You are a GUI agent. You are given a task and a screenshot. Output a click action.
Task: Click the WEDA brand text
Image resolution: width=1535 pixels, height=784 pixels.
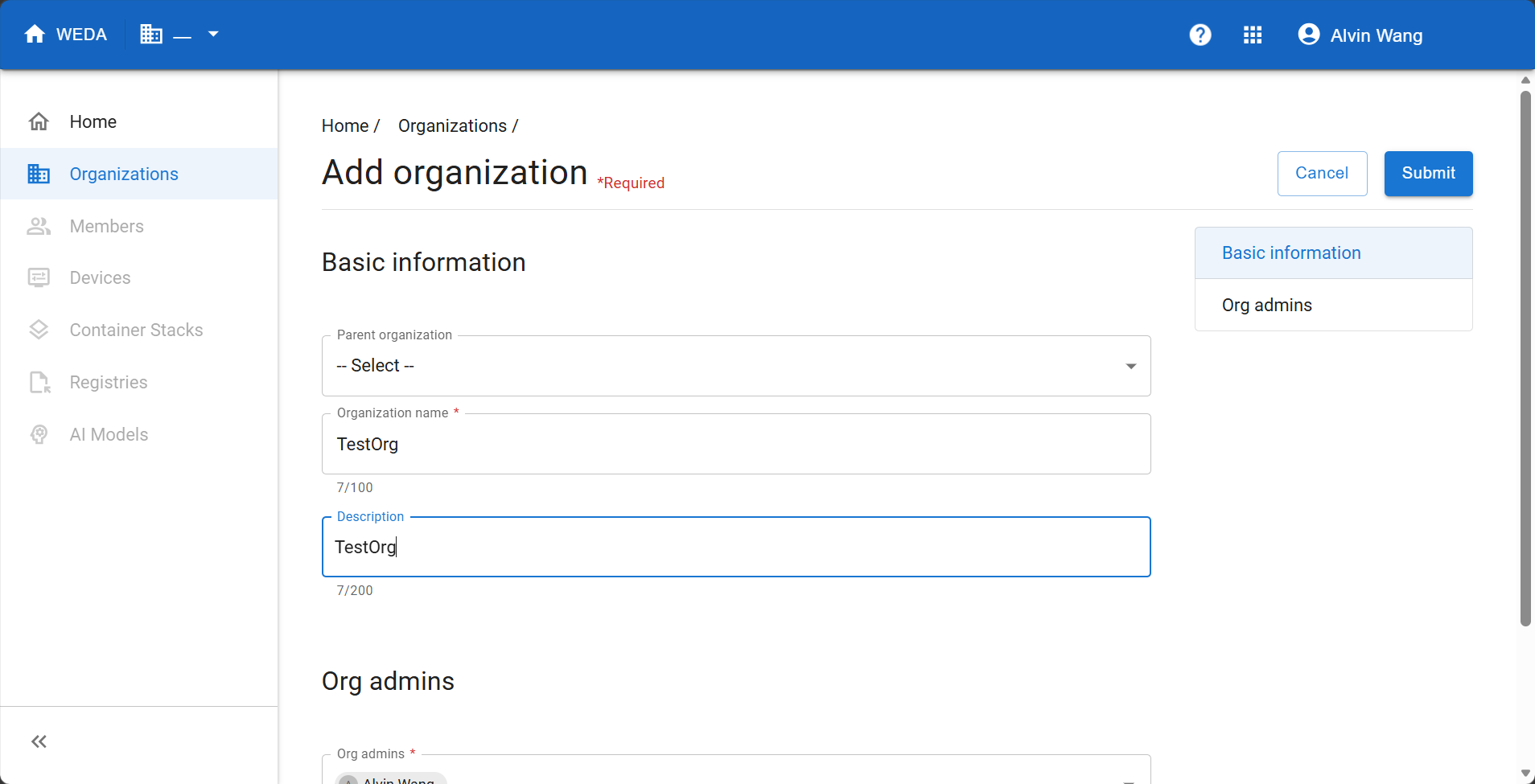coord(81,35)
